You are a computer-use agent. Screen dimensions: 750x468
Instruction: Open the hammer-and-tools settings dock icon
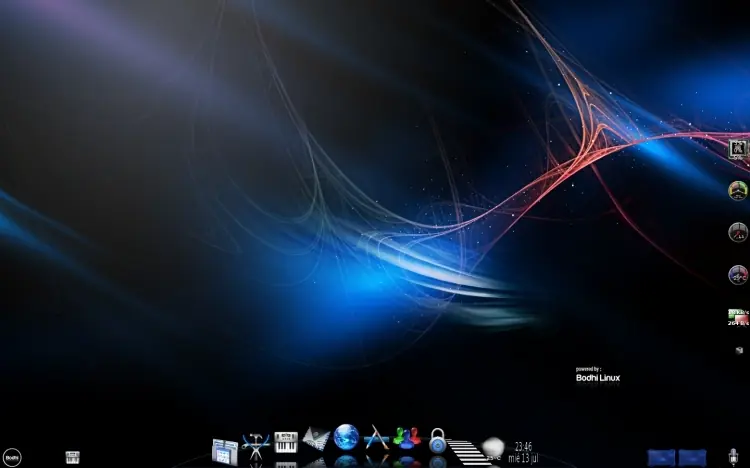(256, 446)
